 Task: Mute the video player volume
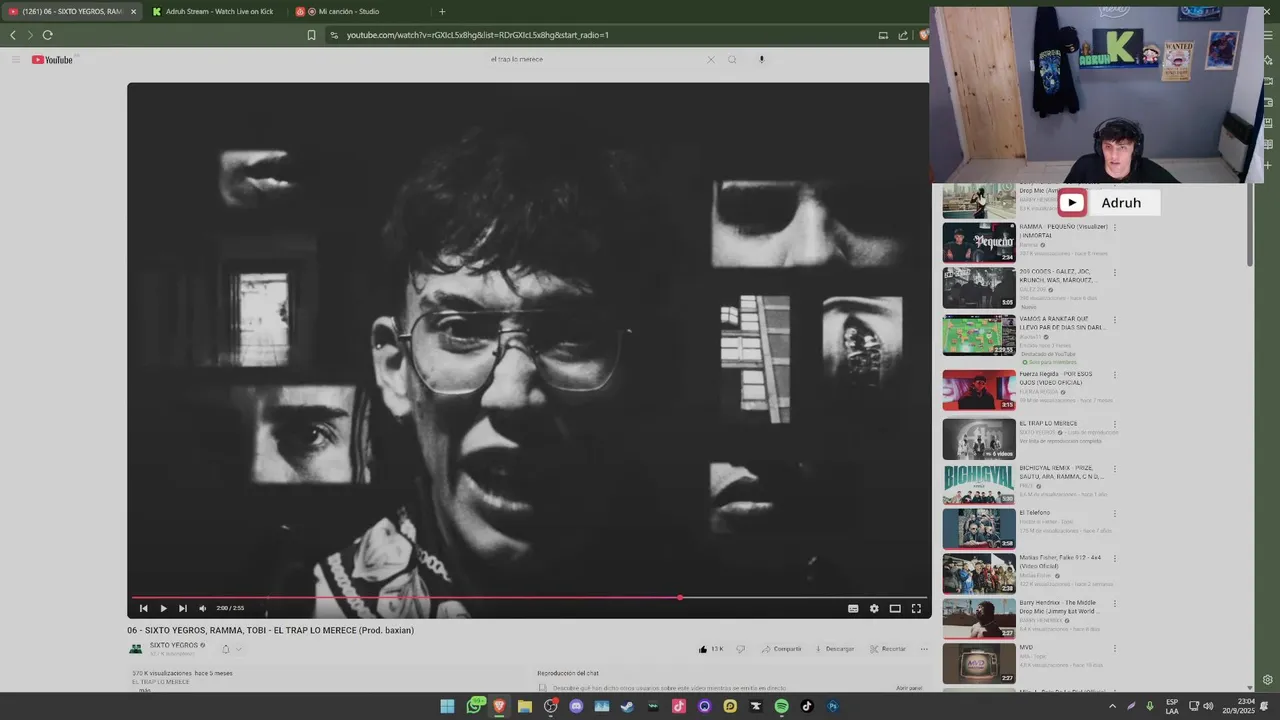click(202, 608)
